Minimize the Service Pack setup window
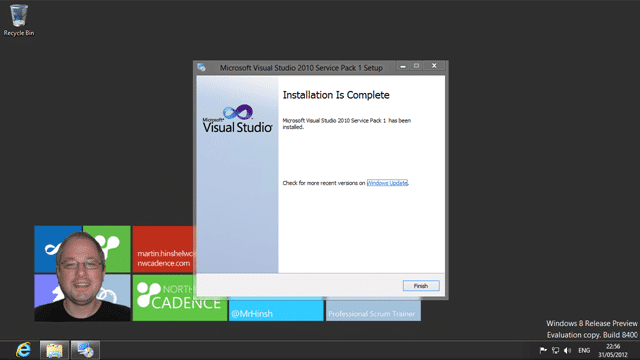Viewport: 640px width, 360px height. point(403,66)
